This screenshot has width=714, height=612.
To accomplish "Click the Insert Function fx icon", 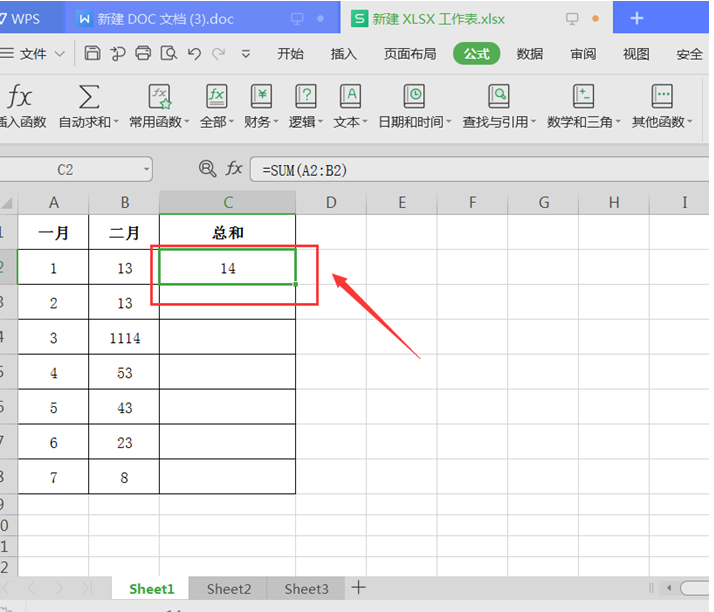I will (x=20, y=96).
